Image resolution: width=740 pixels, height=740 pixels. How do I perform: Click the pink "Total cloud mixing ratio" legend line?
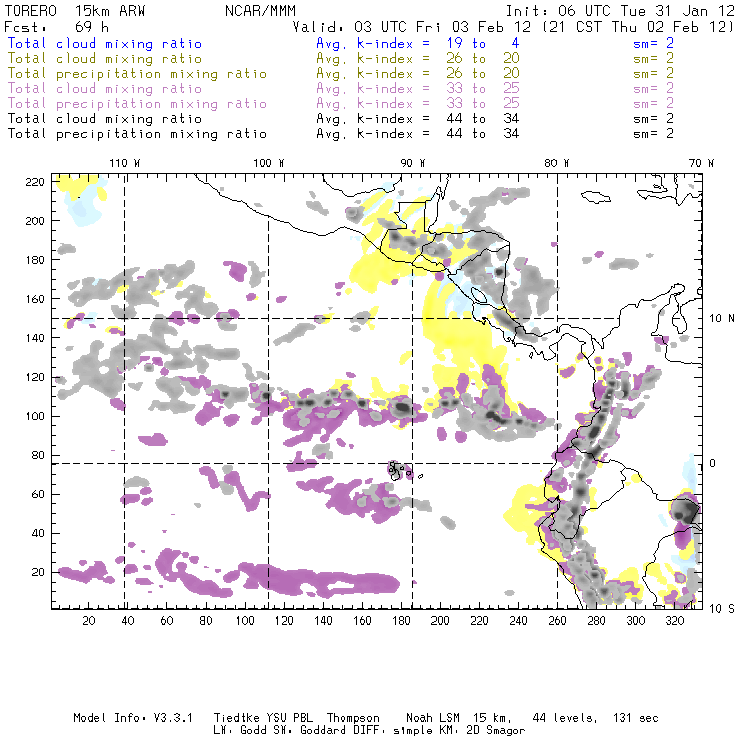click(x=105, y=89)
